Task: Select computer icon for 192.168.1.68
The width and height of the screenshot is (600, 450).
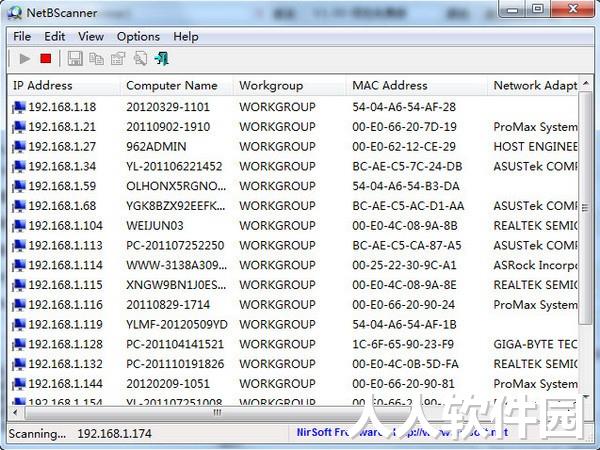Action: (x=19, y=206)
